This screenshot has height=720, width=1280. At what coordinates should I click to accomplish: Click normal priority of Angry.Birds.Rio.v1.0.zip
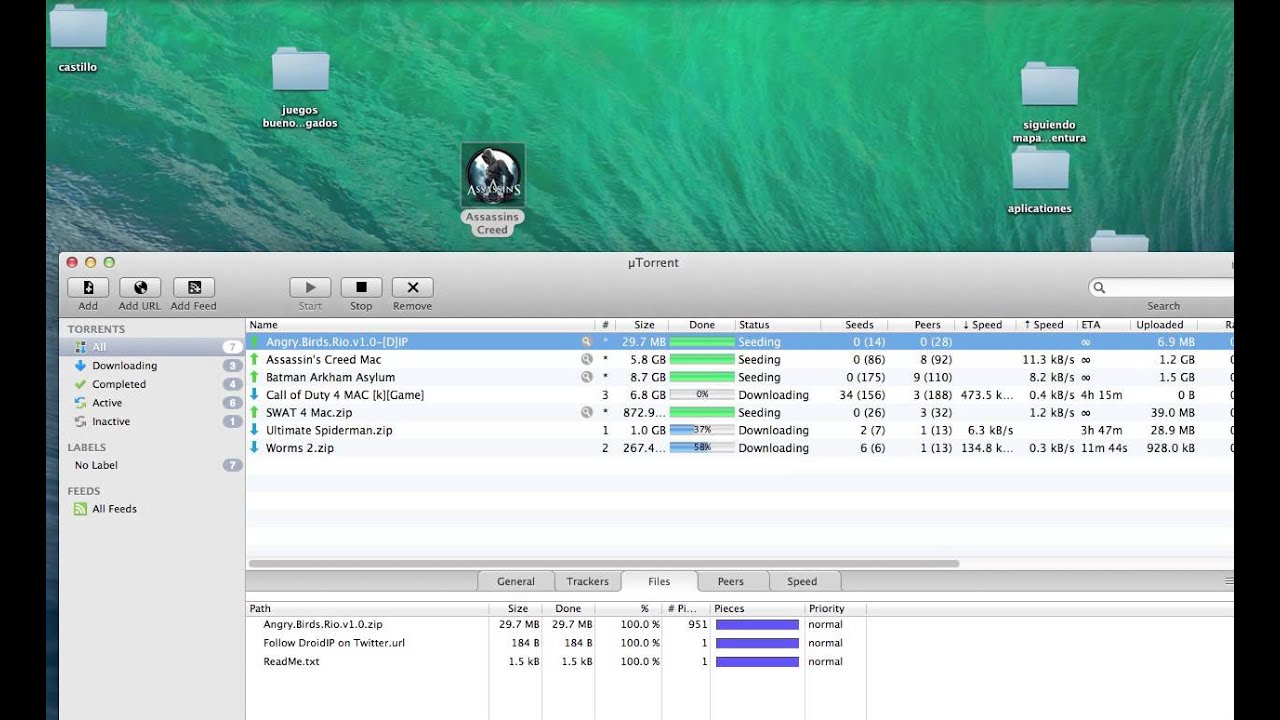point(826,624)
